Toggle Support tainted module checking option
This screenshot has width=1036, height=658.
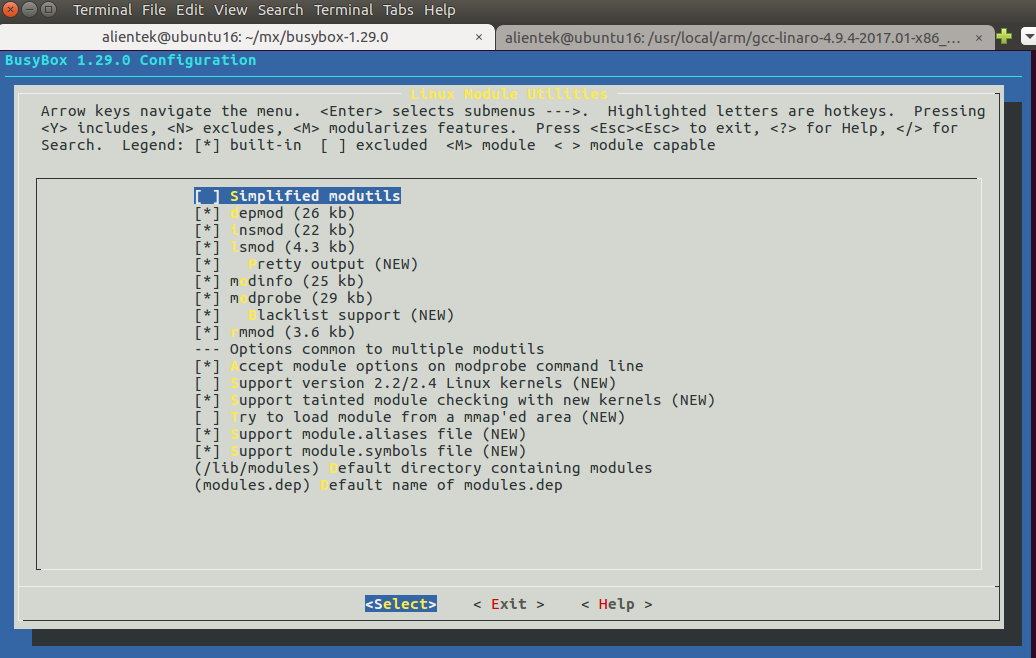455,400
